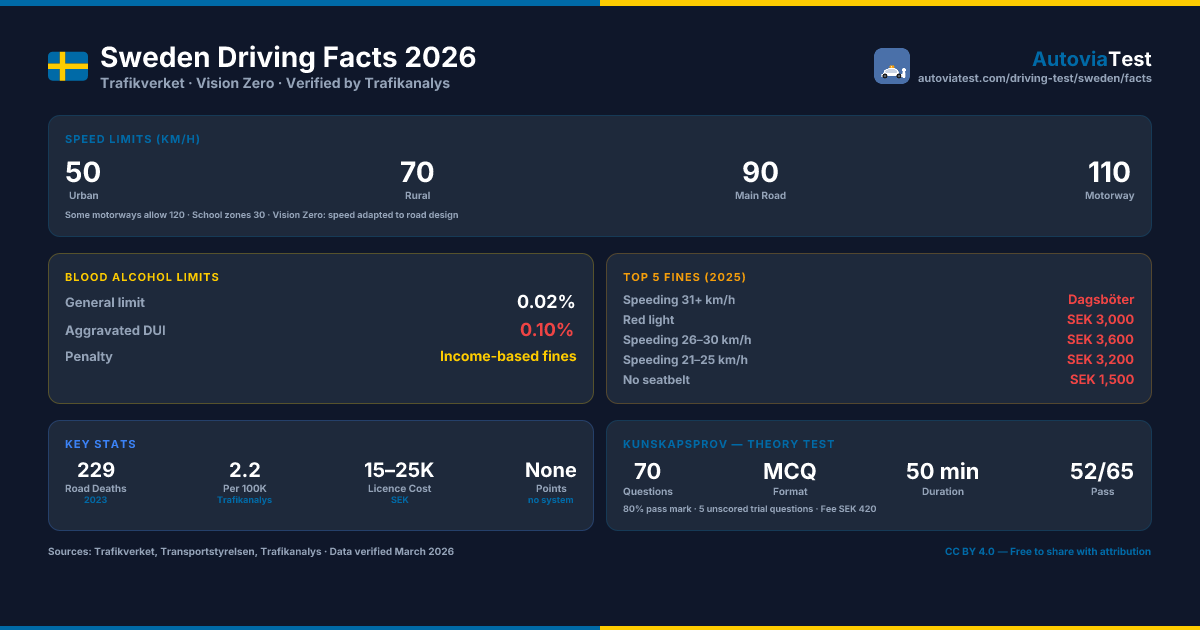Click the 110 Motorway speed limit
The image size is (1200, 630).
1110,180
